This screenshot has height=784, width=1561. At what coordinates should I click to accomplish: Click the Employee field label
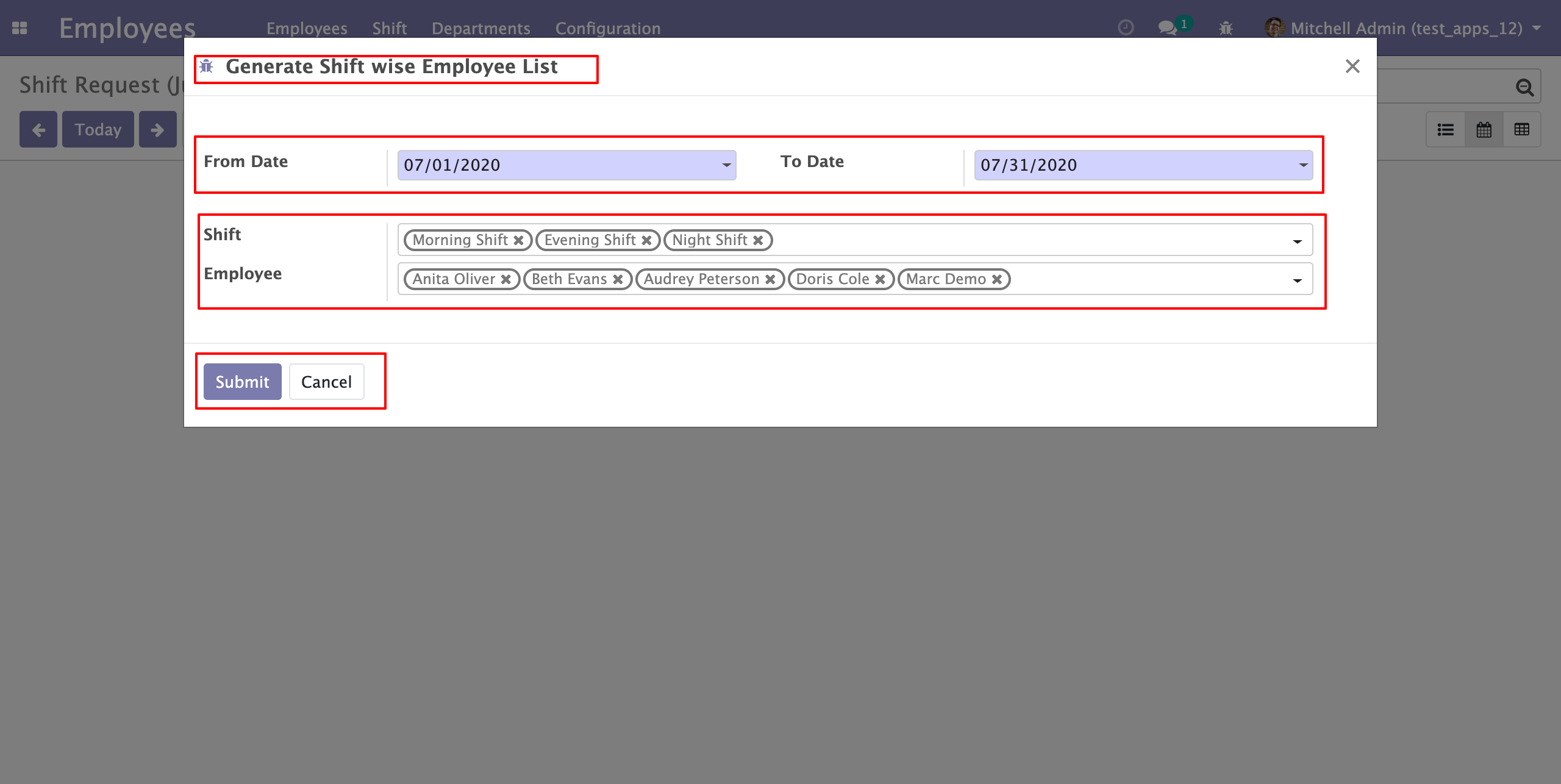243,274
